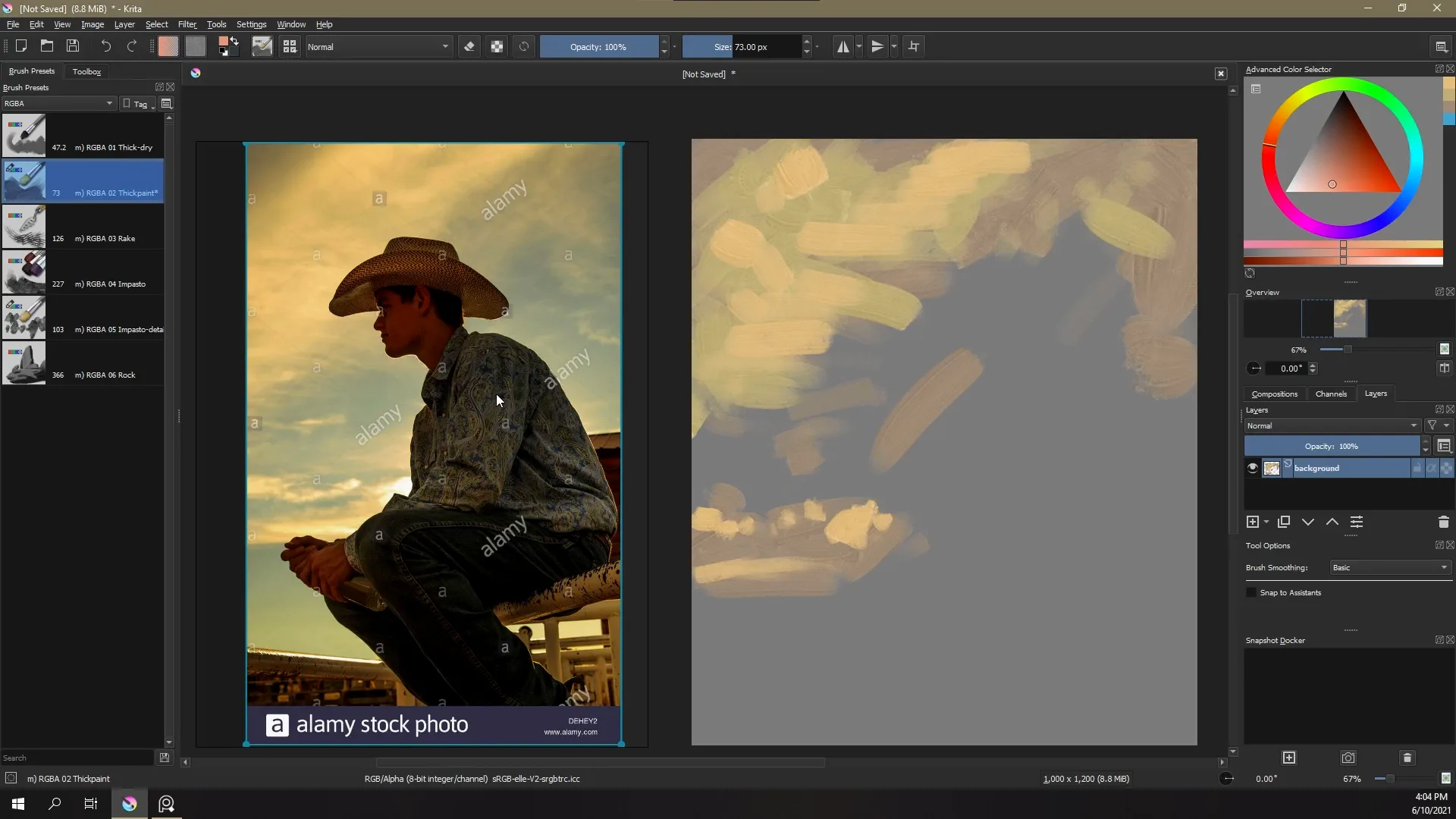This screenshot has width=1456, height=819.
Task: Click the mirror horizontal tool icon
Action: (x=842, y=46)
